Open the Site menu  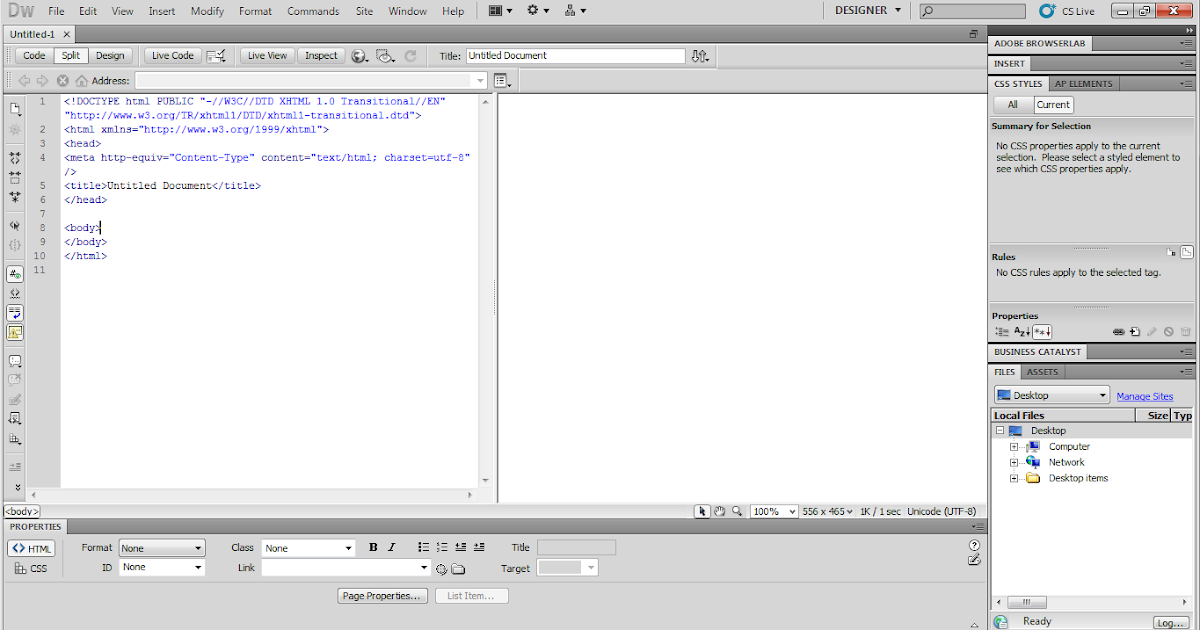(364, 11)
